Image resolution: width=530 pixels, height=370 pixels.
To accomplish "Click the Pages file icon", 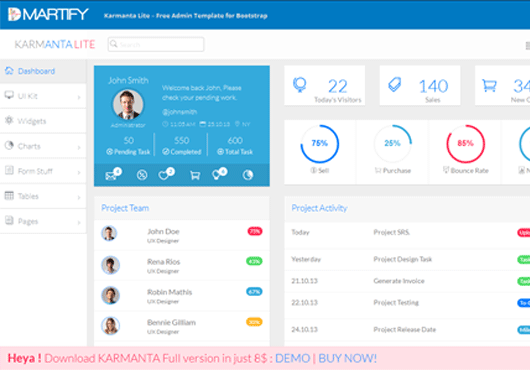I will 9,220.
